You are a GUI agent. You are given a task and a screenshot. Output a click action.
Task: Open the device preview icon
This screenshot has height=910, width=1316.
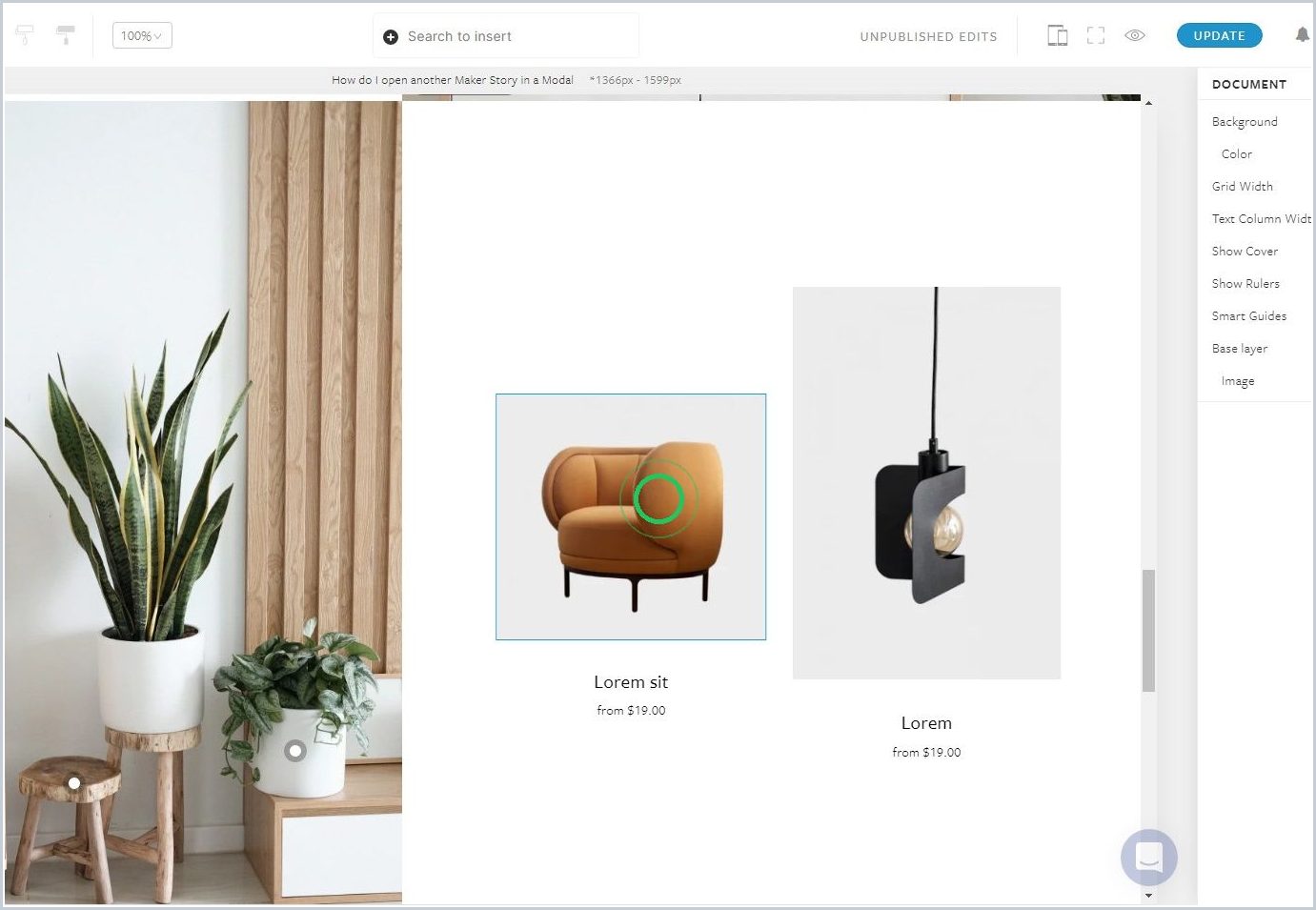1058,36
